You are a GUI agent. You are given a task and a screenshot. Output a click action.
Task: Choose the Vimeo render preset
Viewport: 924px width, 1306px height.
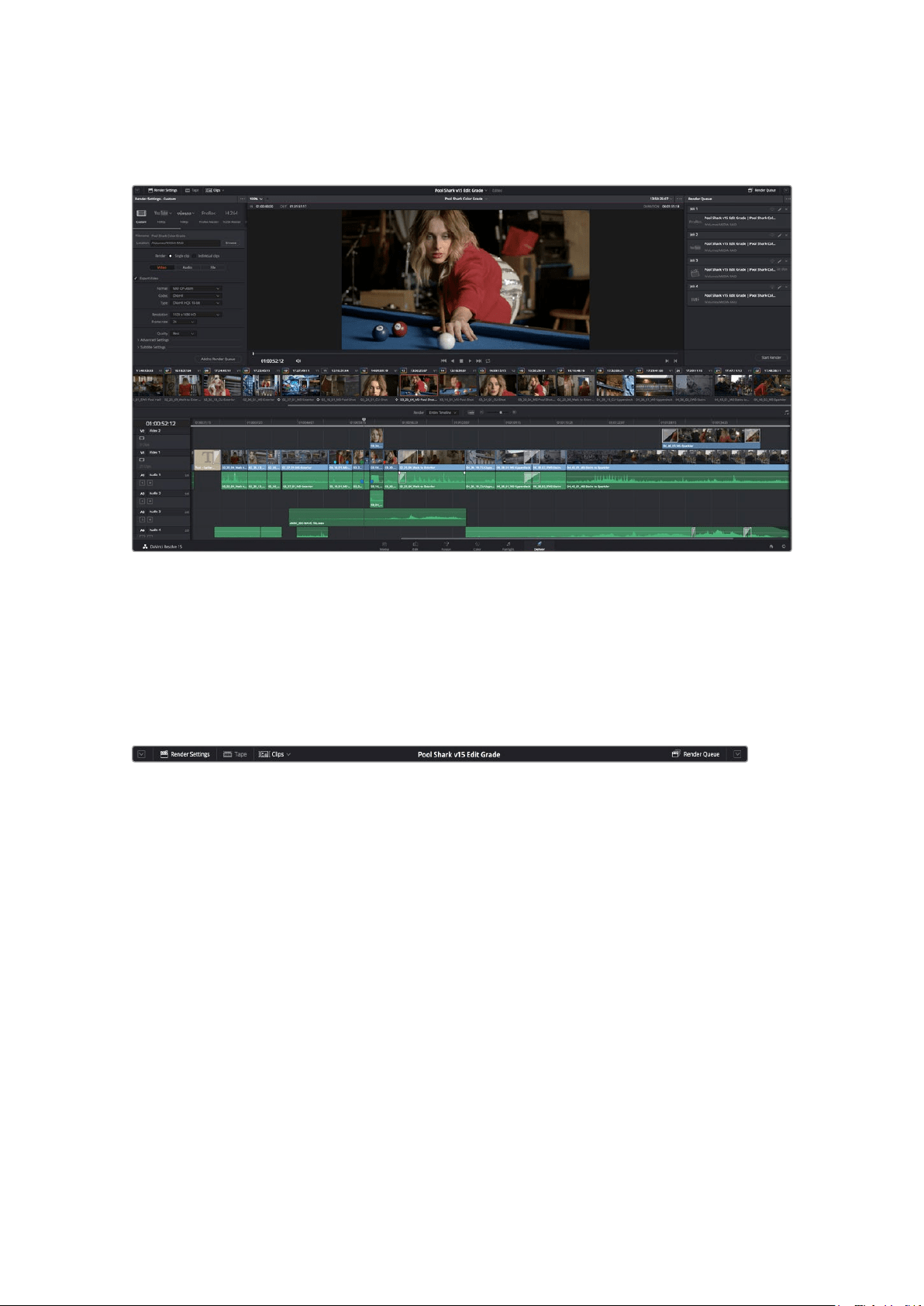pos(184,213)
